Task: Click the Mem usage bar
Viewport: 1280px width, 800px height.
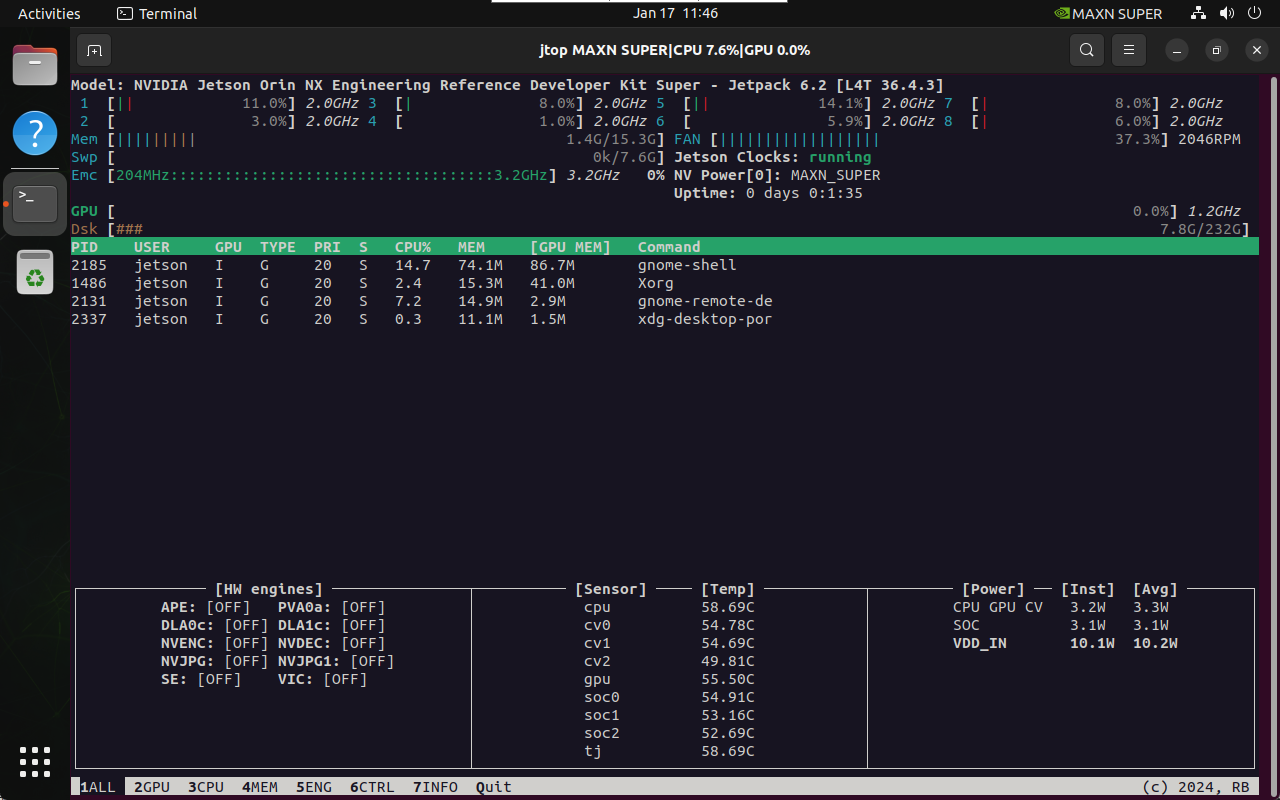Action: coord(386,139)
